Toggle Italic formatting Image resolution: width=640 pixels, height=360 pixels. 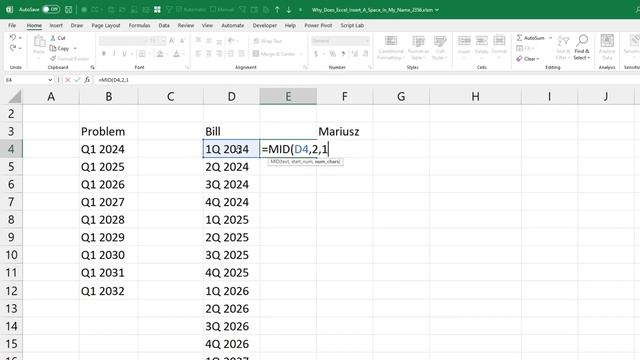(x=114, y=54)
